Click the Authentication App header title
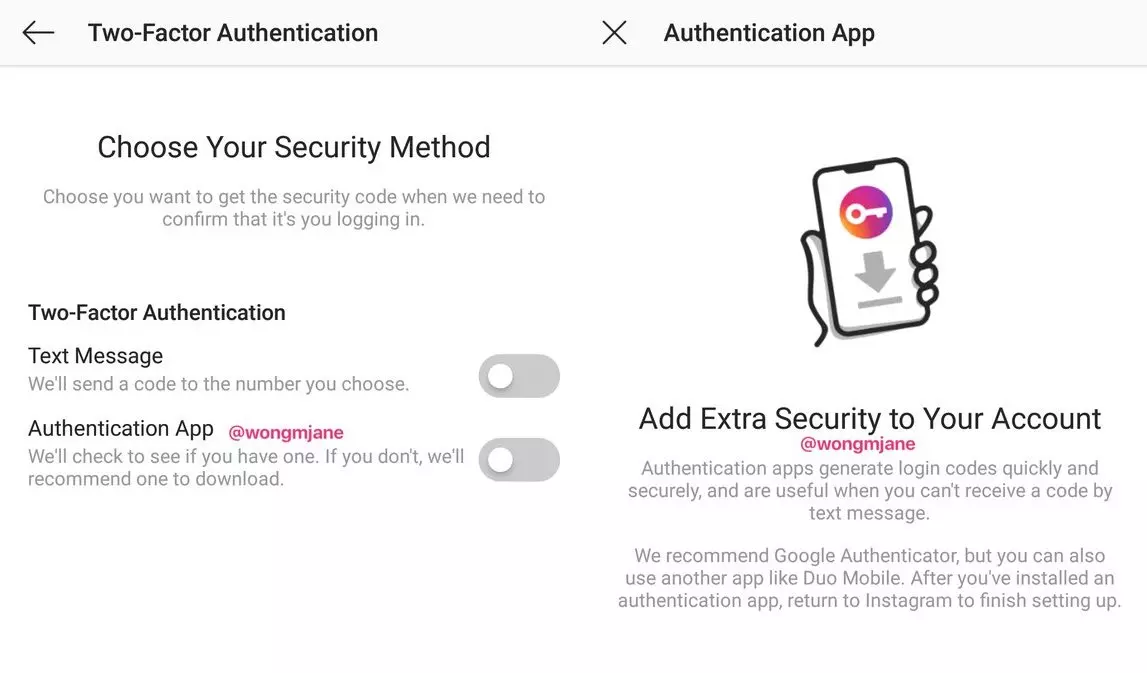1147x673 pixels. (769, 33)
